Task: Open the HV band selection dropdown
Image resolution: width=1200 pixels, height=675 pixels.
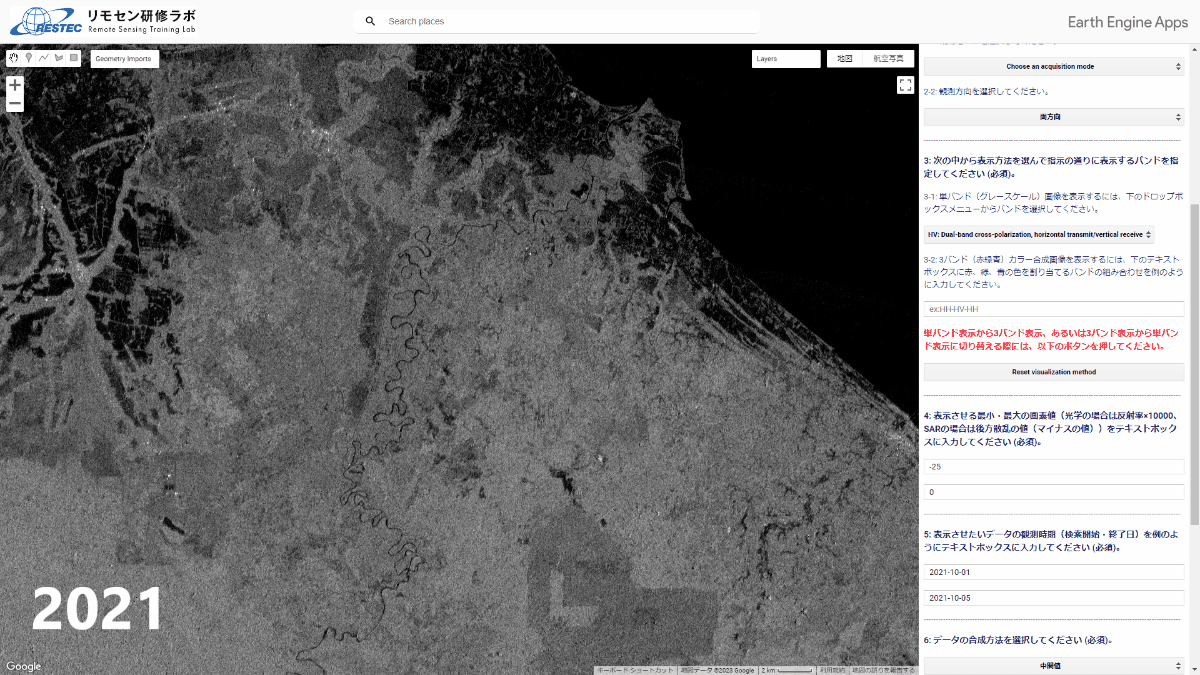Action: [x=1040, y=235]
